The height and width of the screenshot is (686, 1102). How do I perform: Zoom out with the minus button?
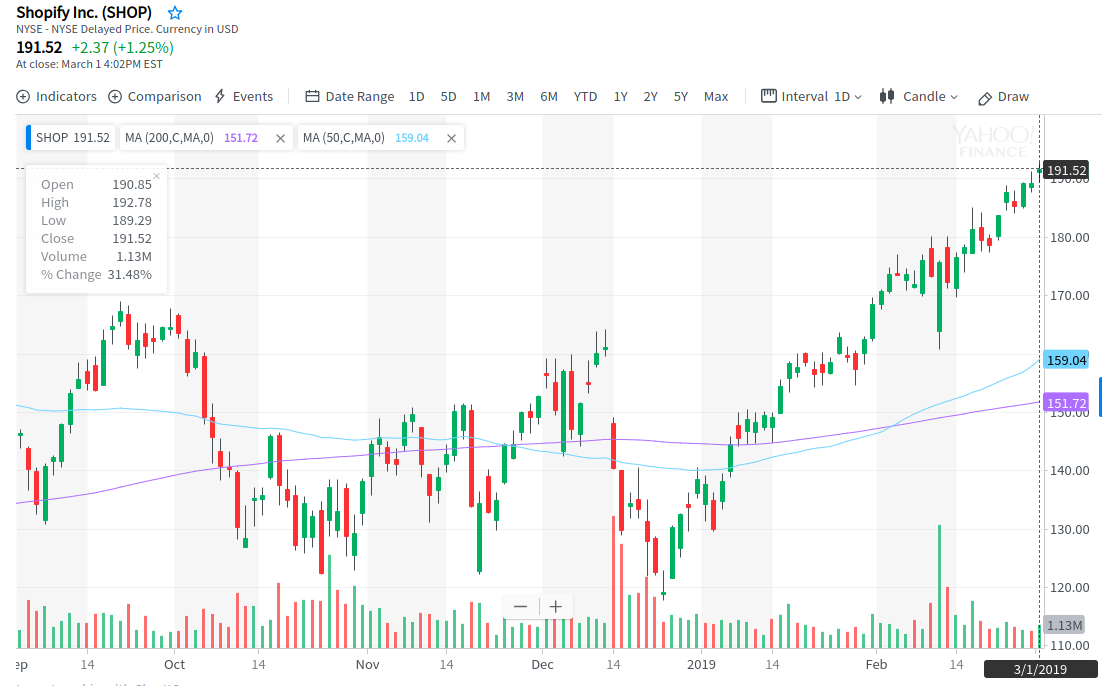click(520, 607)
